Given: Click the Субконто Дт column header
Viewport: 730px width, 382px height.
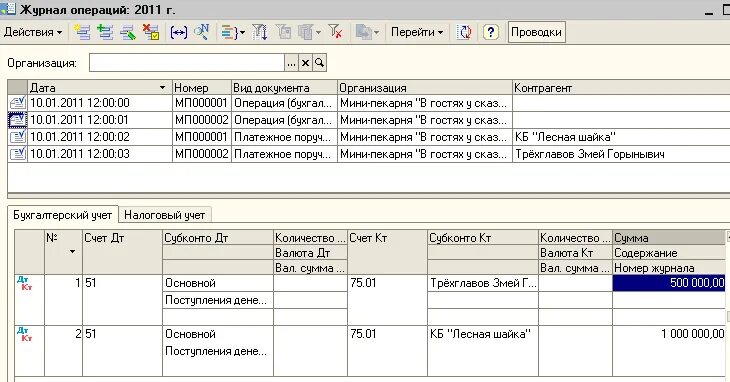Looking at the screenshot, I should pos(217,238).
